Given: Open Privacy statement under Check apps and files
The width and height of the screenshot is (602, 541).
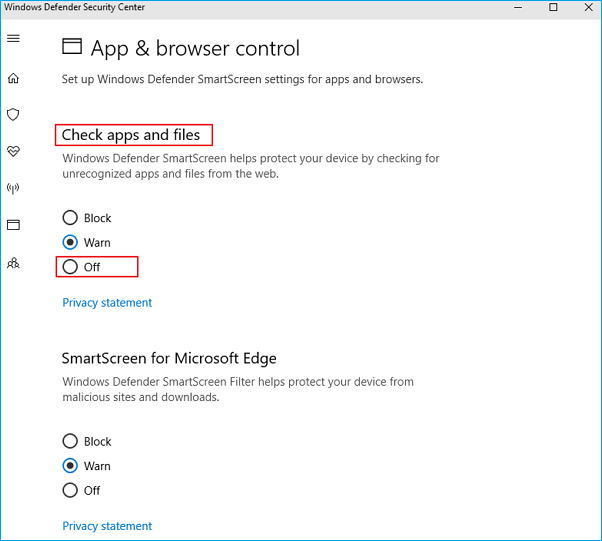Looking at the screenshot, I should pos(107,303).
